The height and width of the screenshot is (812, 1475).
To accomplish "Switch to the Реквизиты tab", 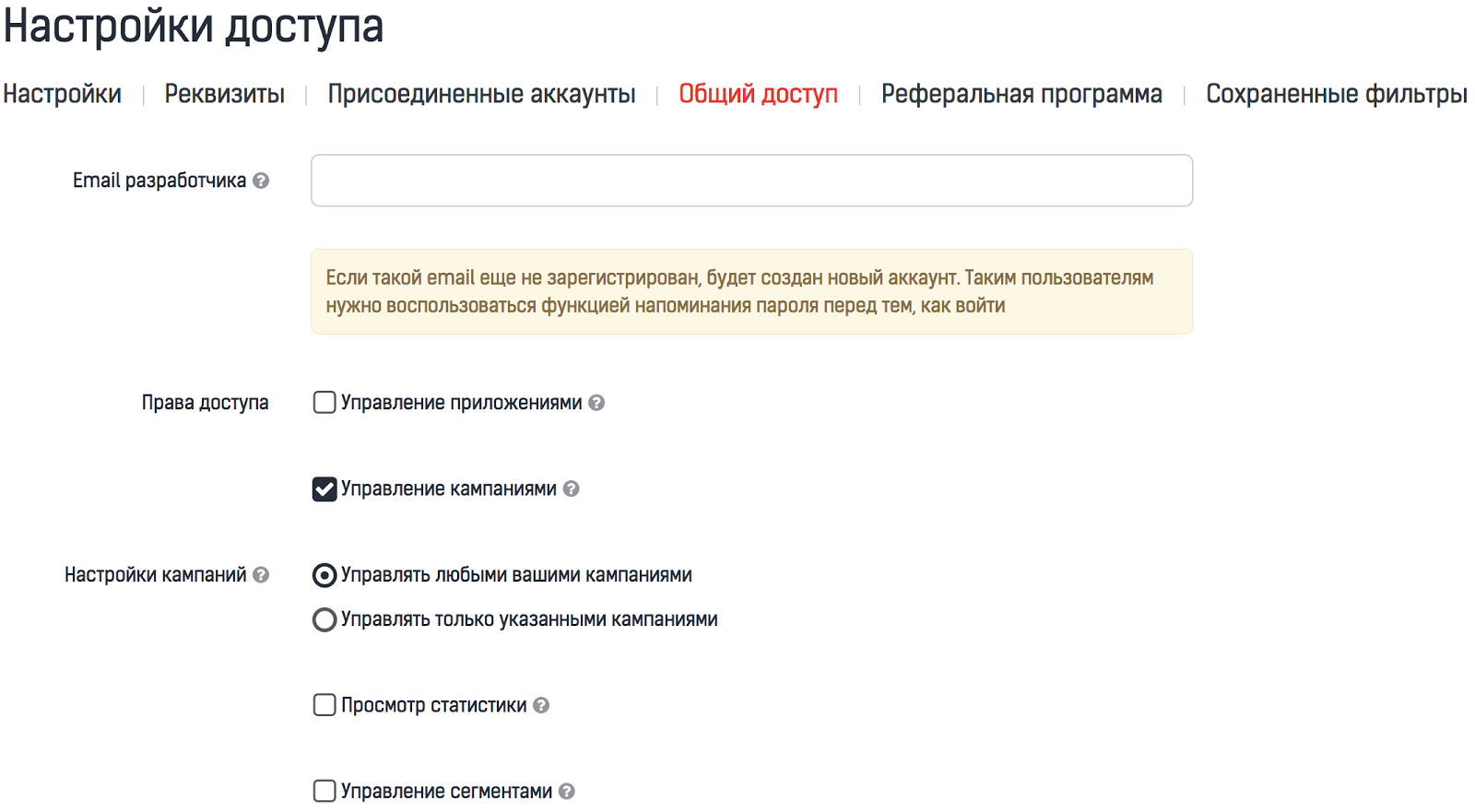I will (x=225, y=94).
